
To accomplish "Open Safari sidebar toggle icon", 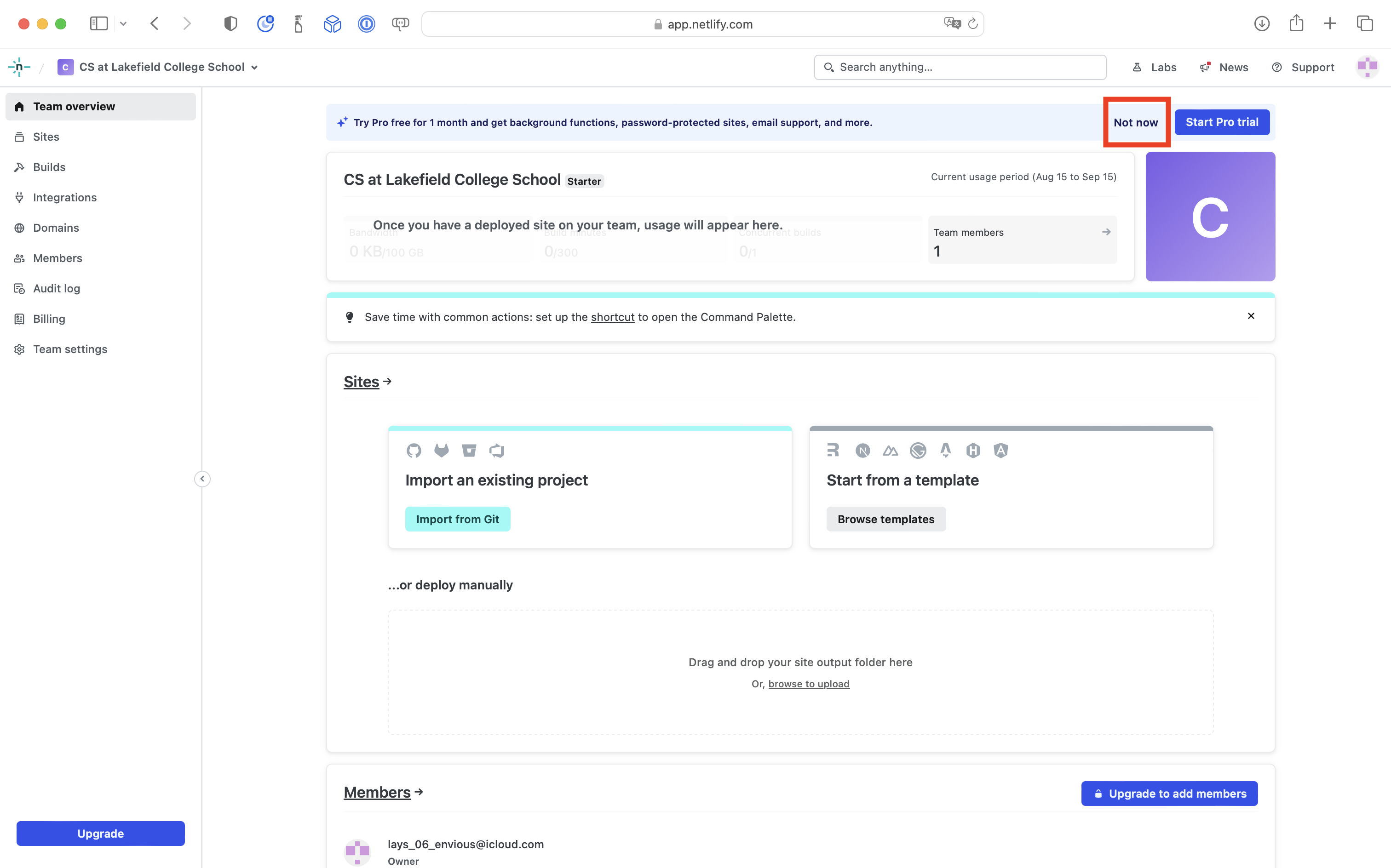I will [x=99, y=23].
